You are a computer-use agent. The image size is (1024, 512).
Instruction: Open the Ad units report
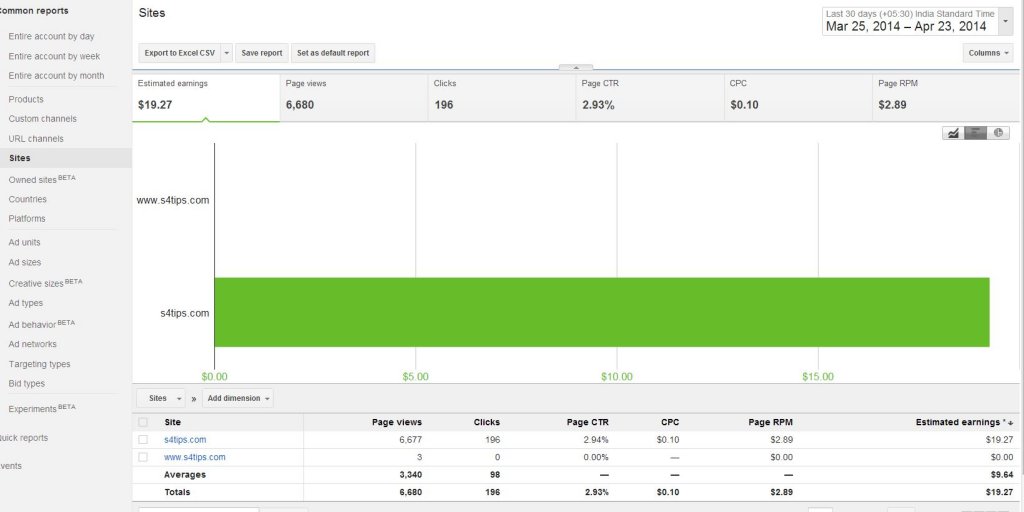coord(24,242)
